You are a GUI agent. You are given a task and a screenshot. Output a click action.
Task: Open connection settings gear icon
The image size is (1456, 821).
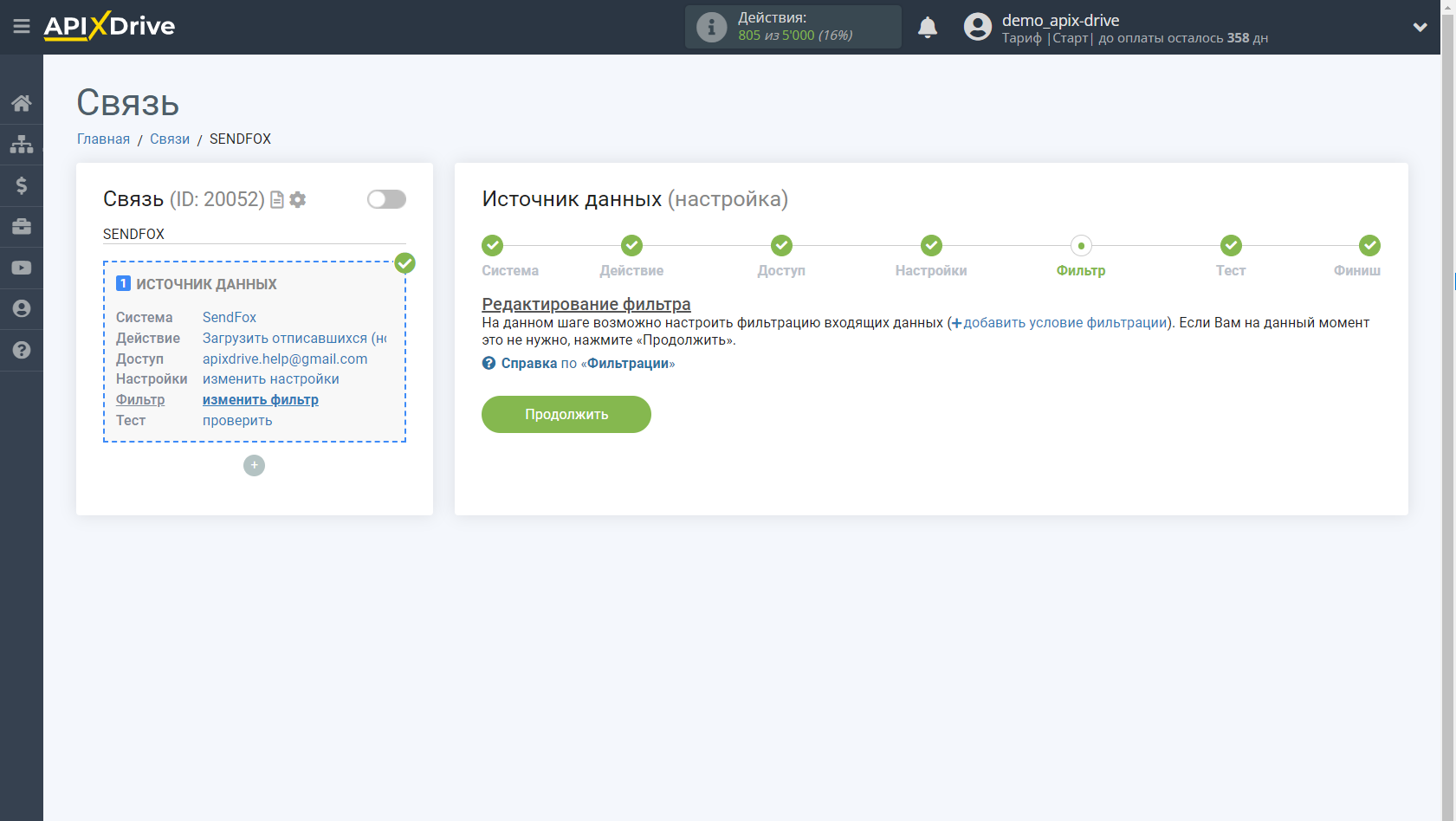pos(298,200)
